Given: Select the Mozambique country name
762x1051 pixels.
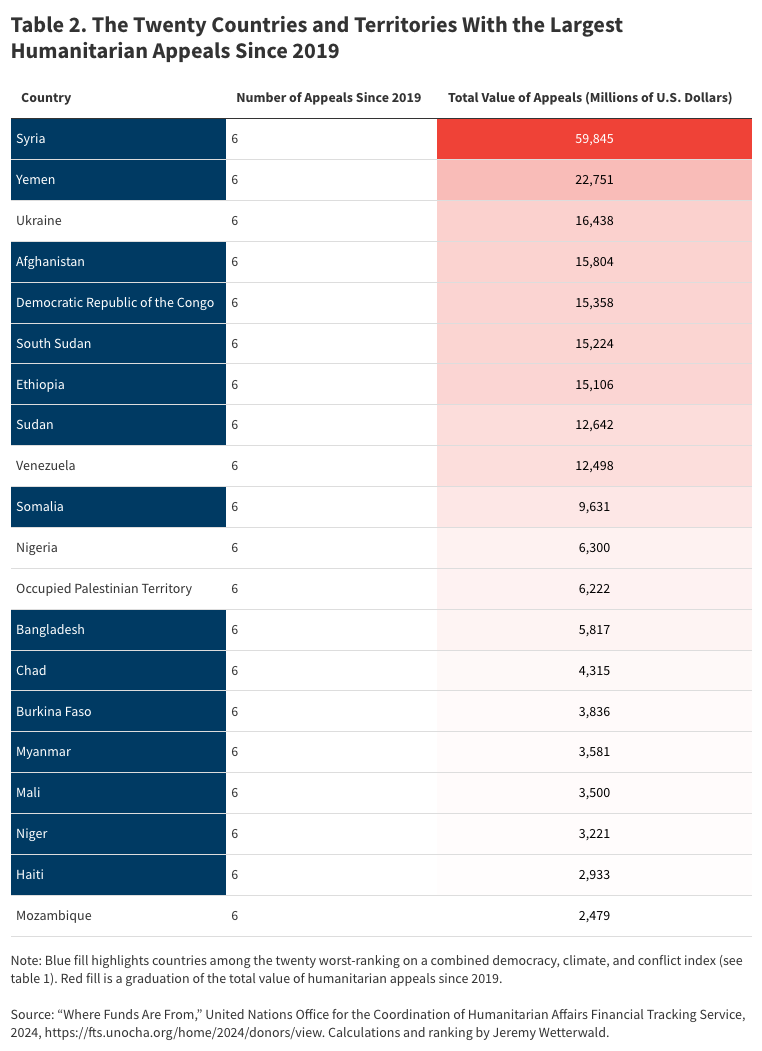Looking at the screenshot, I should (x=54, y=915).
